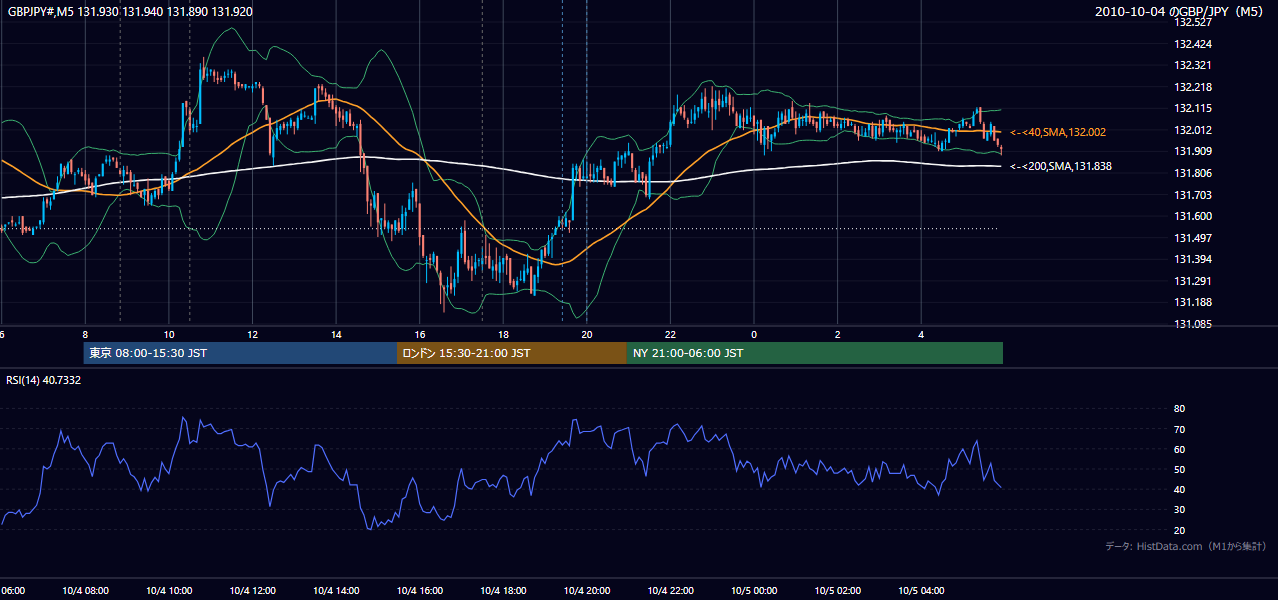The width and height of the screenshot is (1278, 600).
Task: Select the NY 21:00-06:00 JST session bar
Action: pos(815,353)
